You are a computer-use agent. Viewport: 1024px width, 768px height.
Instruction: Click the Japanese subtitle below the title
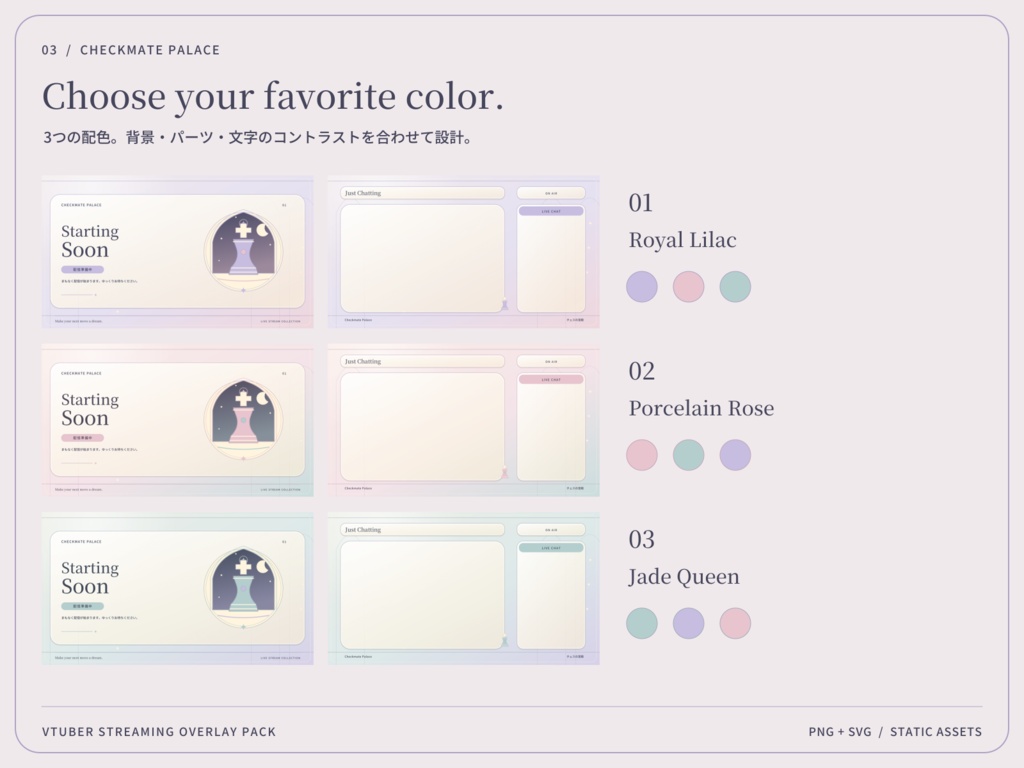coord(258,137)
